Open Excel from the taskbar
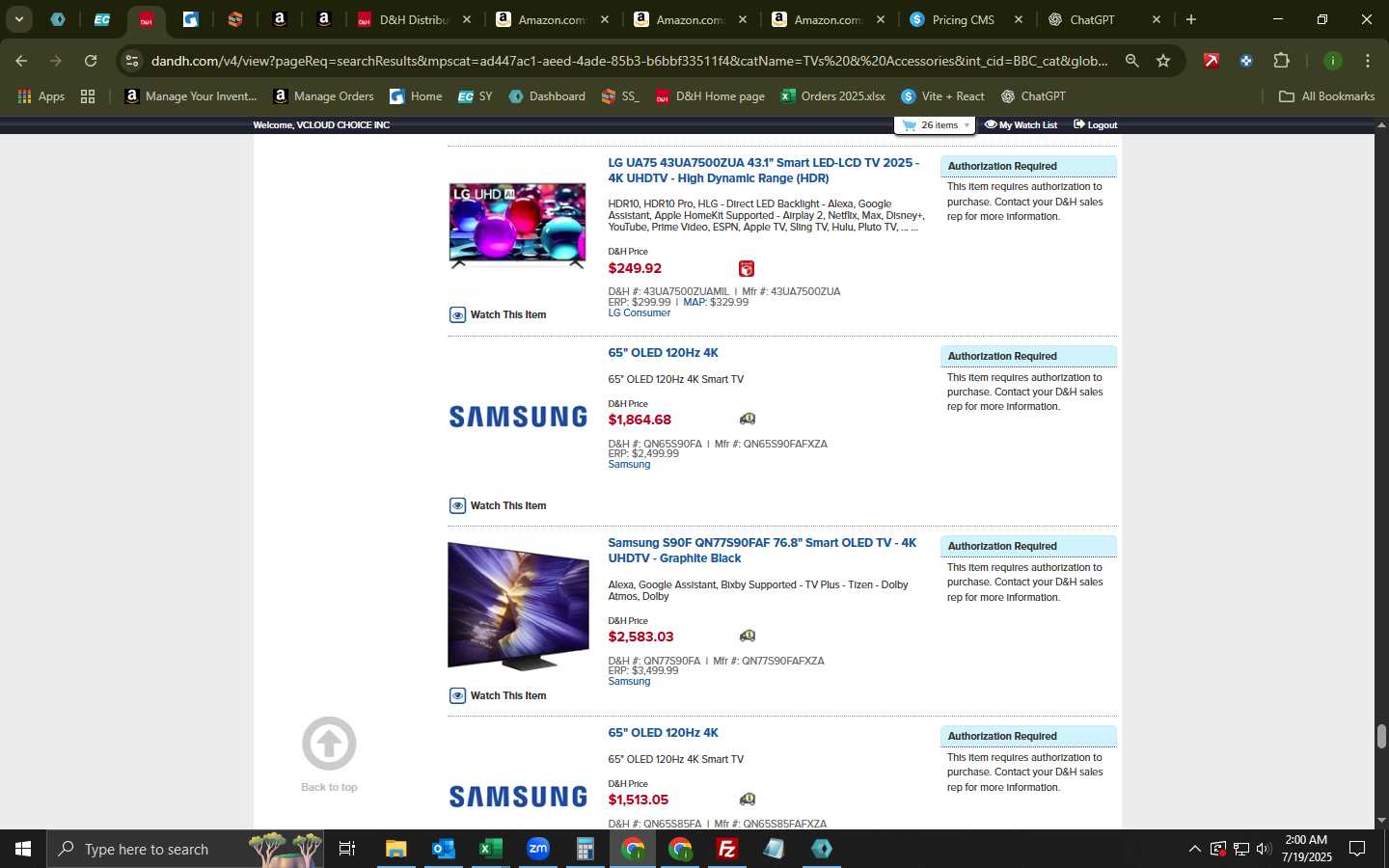This screenshot has width=1389, height=868. (490, 849)
